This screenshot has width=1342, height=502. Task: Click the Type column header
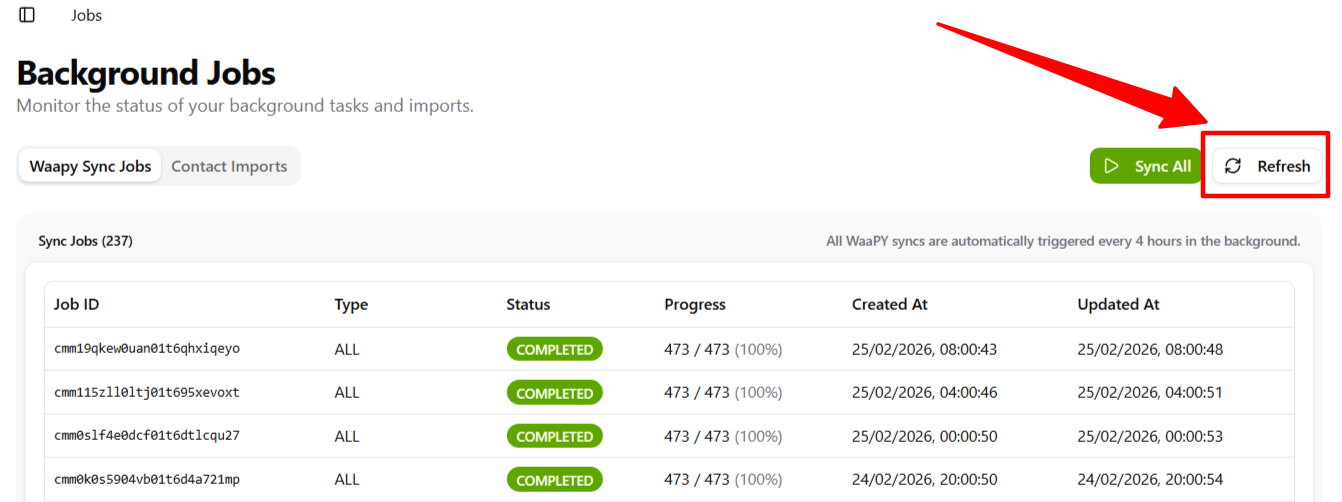pos(351,304)
